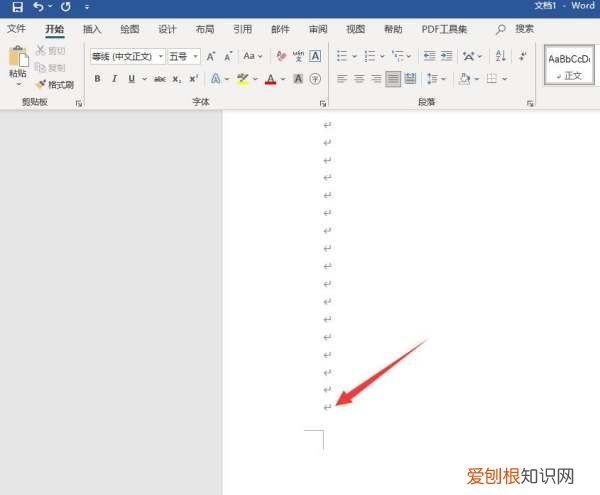Redo with the repeat icon
This screenshot has height=495, width=600.
tap(65, 7)
